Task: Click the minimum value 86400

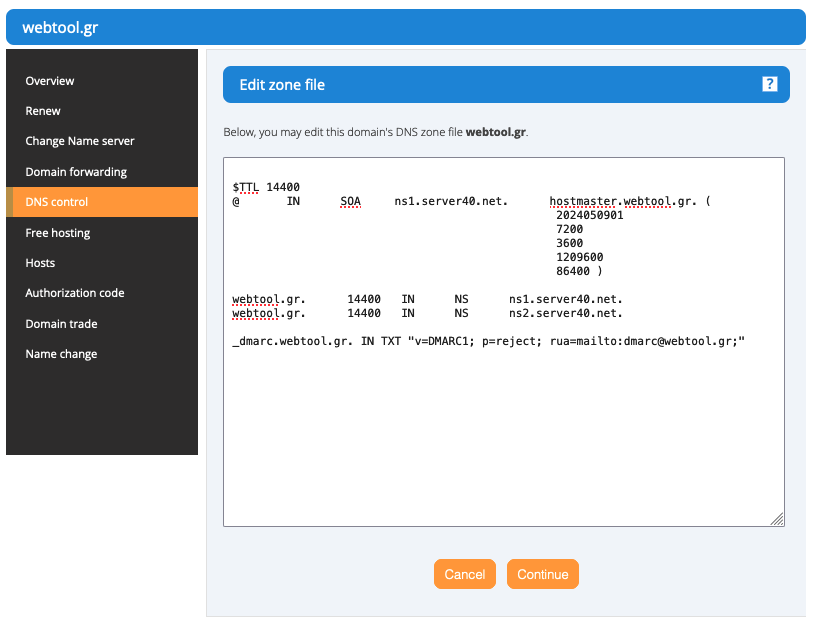Action: 573,271
